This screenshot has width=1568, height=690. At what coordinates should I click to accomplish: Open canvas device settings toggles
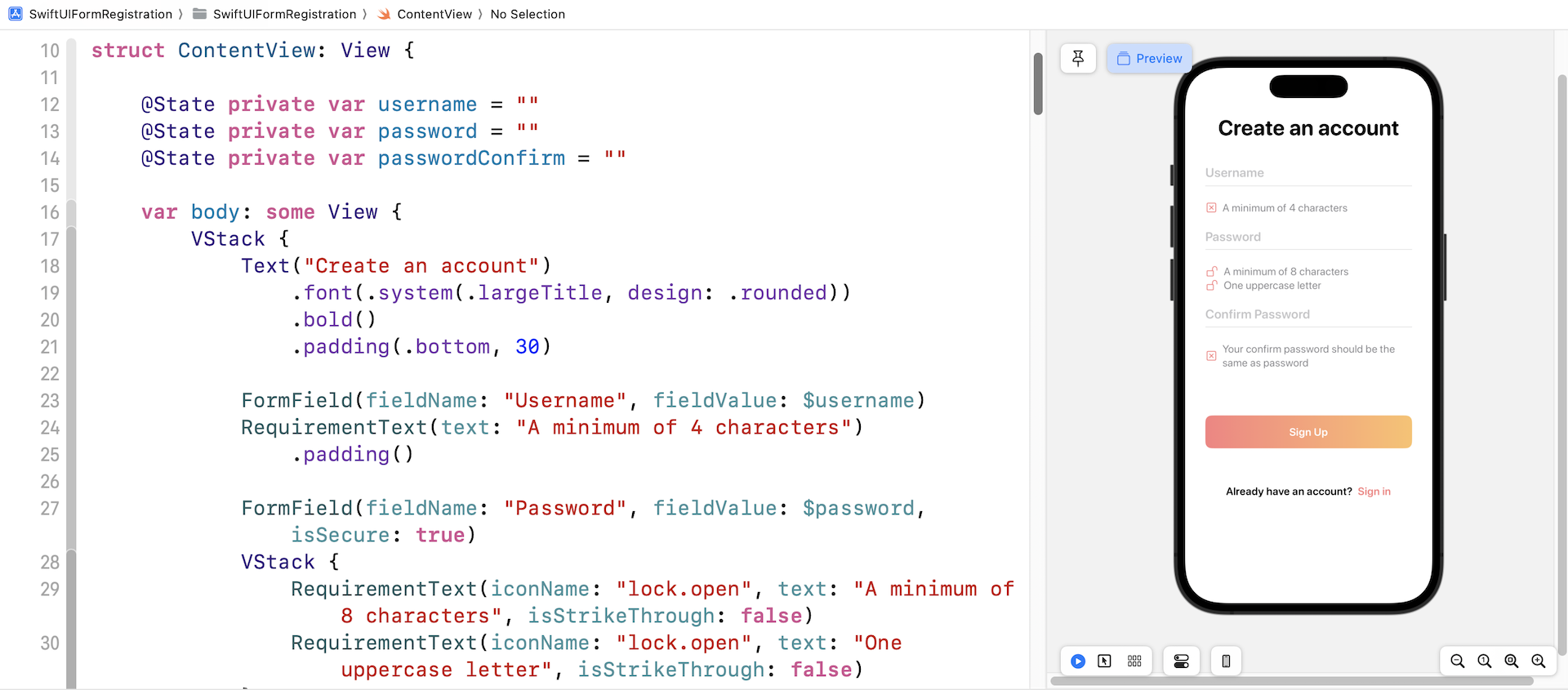tap(1182, 661)
